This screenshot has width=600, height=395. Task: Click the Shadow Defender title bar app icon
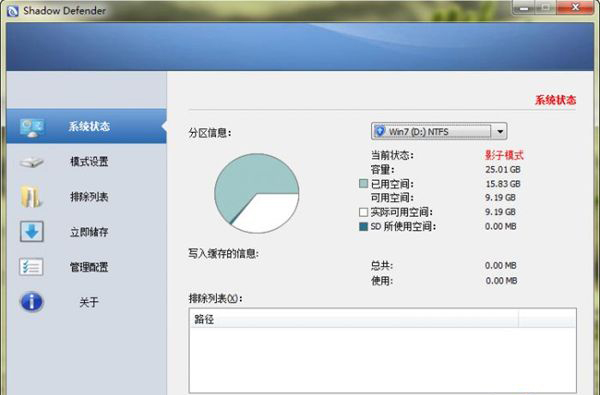[13, 11]
